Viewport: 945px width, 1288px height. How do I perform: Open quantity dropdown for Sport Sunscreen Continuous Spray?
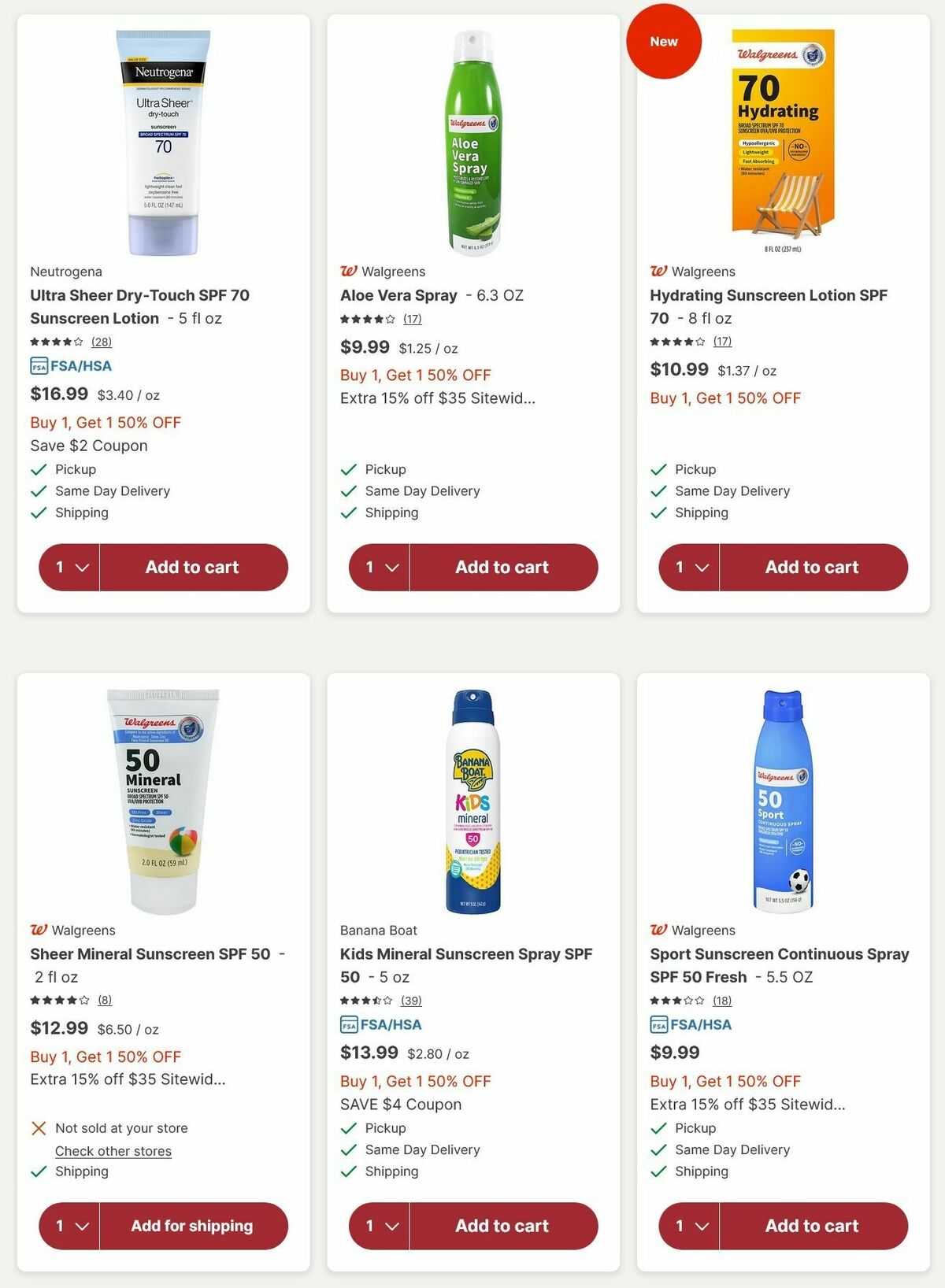[x=688, y=1226]
